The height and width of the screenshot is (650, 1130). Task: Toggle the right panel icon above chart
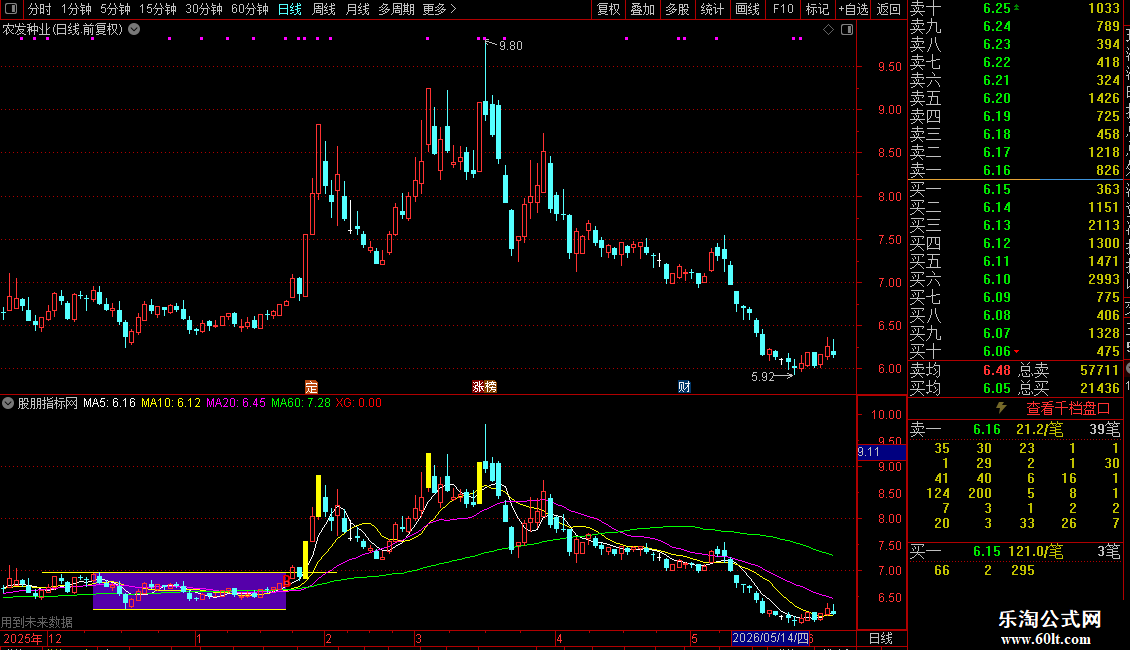(x=847, y=30)
